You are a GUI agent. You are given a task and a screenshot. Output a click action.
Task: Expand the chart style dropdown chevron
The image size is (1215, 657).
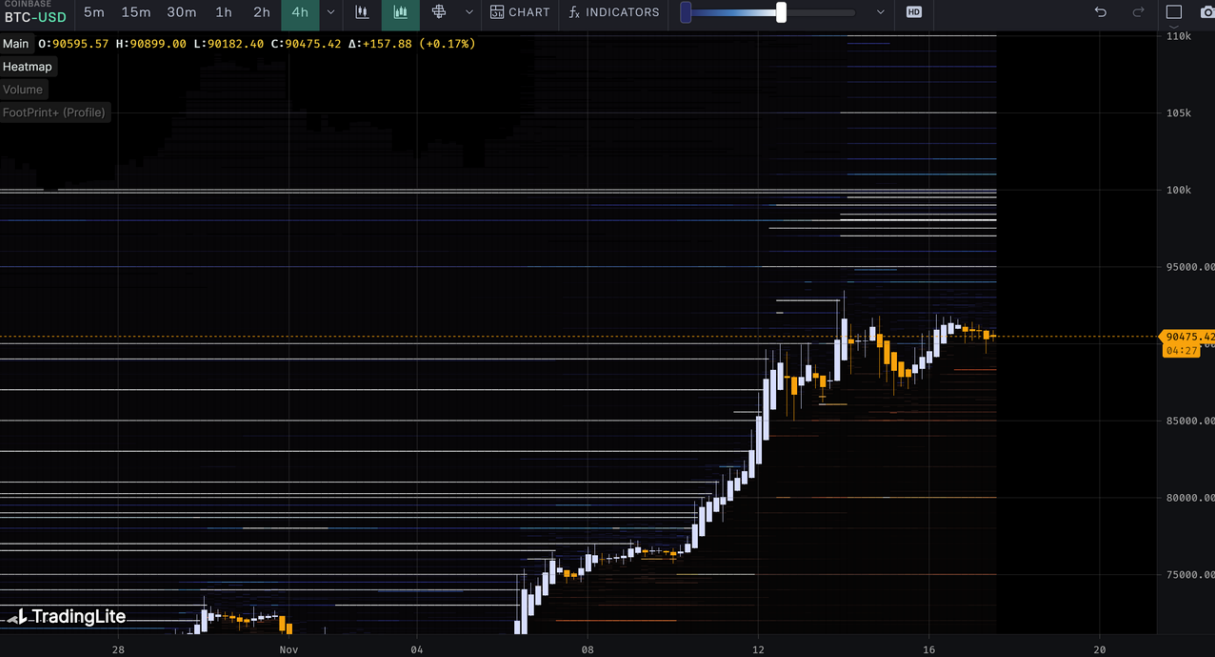tap(468, 13)
